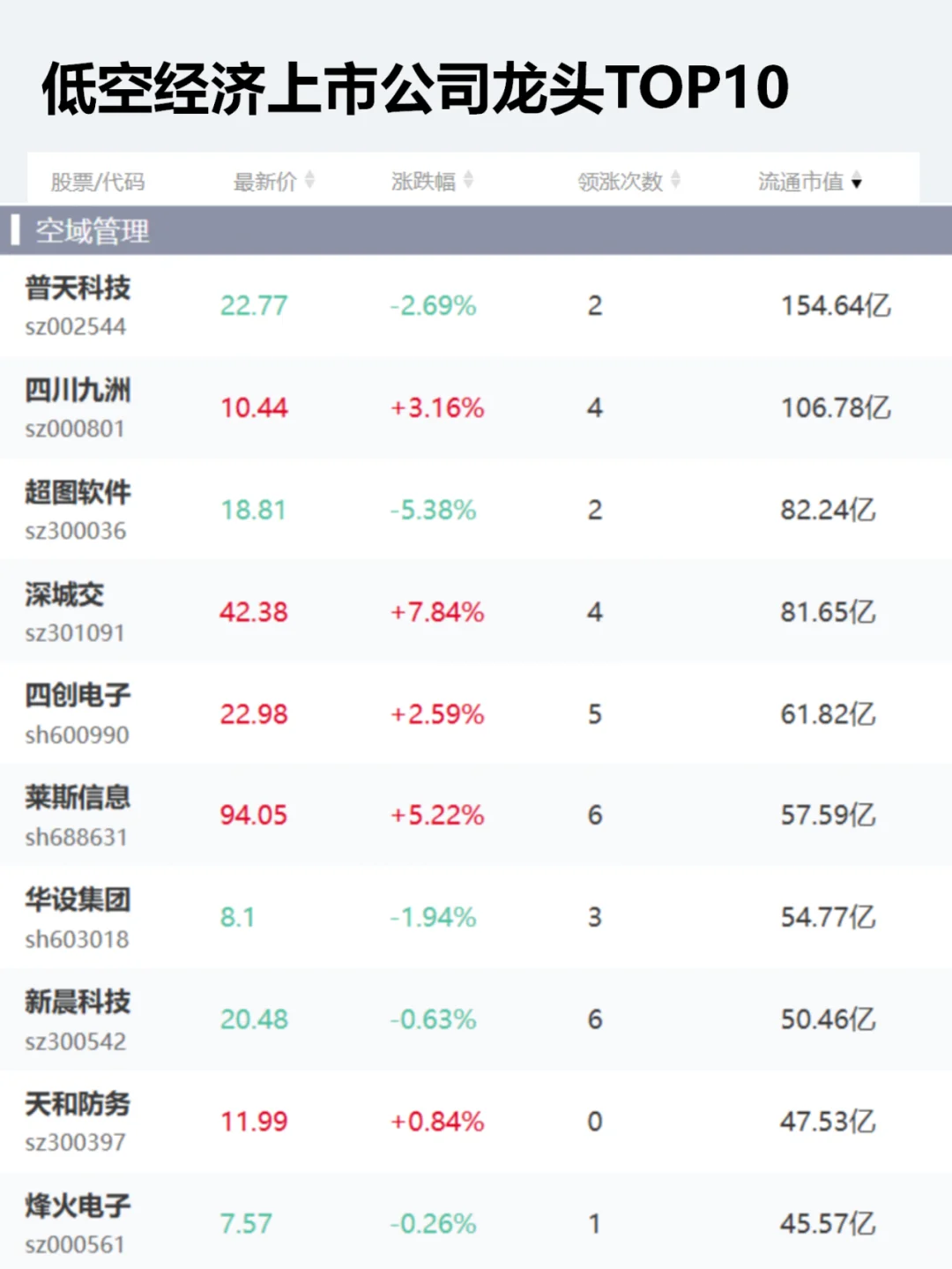Click the 股票/代码 column header

(98, 182)
